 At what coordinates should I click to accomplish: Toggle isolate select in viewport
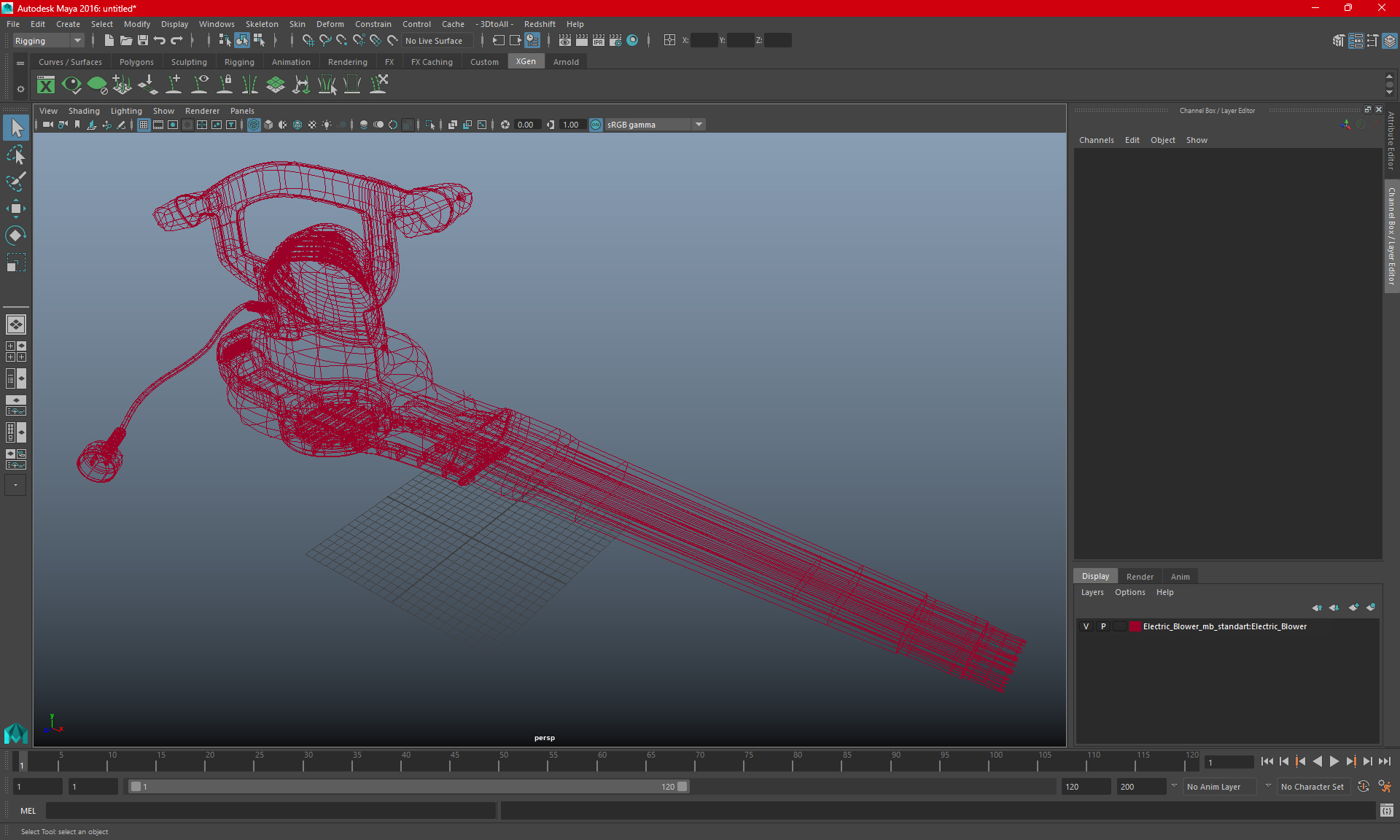pyautogui.click(x=430, y=125)
